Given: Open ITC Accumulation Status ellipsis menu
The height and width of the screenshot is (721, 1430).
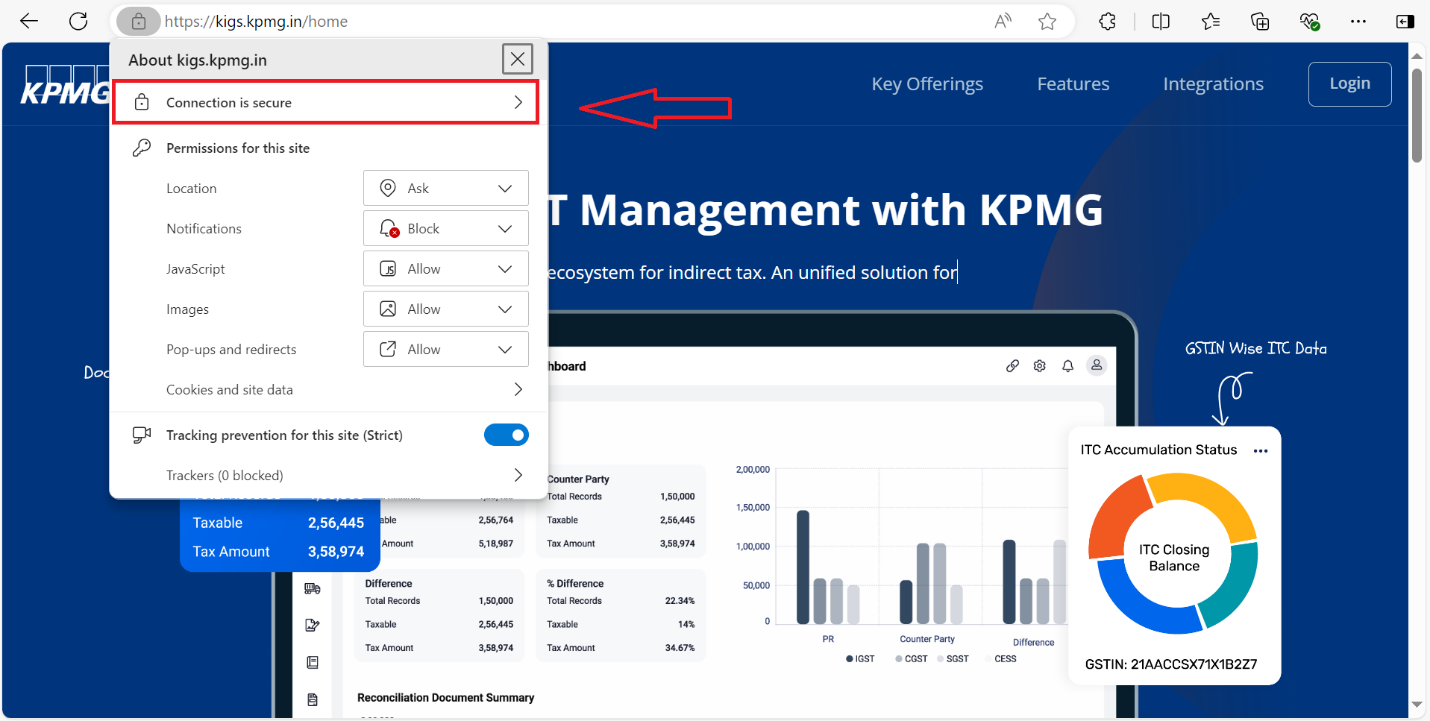Looking at the screenshot, I should 1260,451.
